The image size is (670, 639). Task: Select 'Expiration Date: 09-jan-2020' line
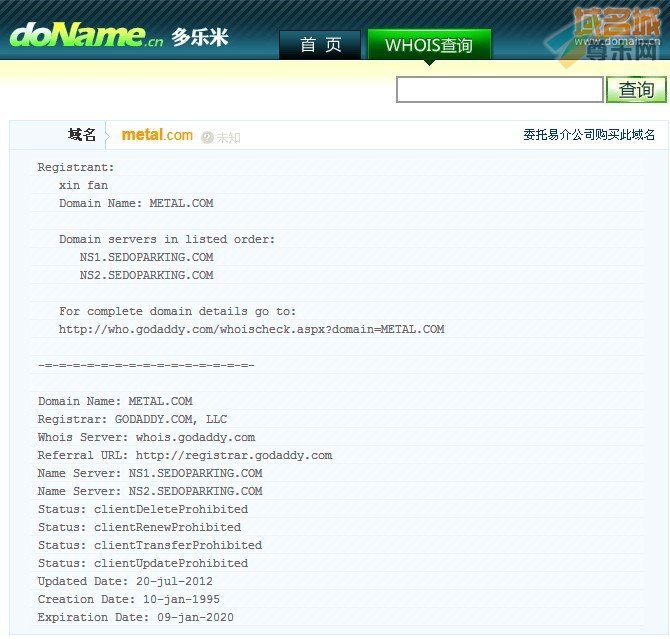(x=136, y=617)
